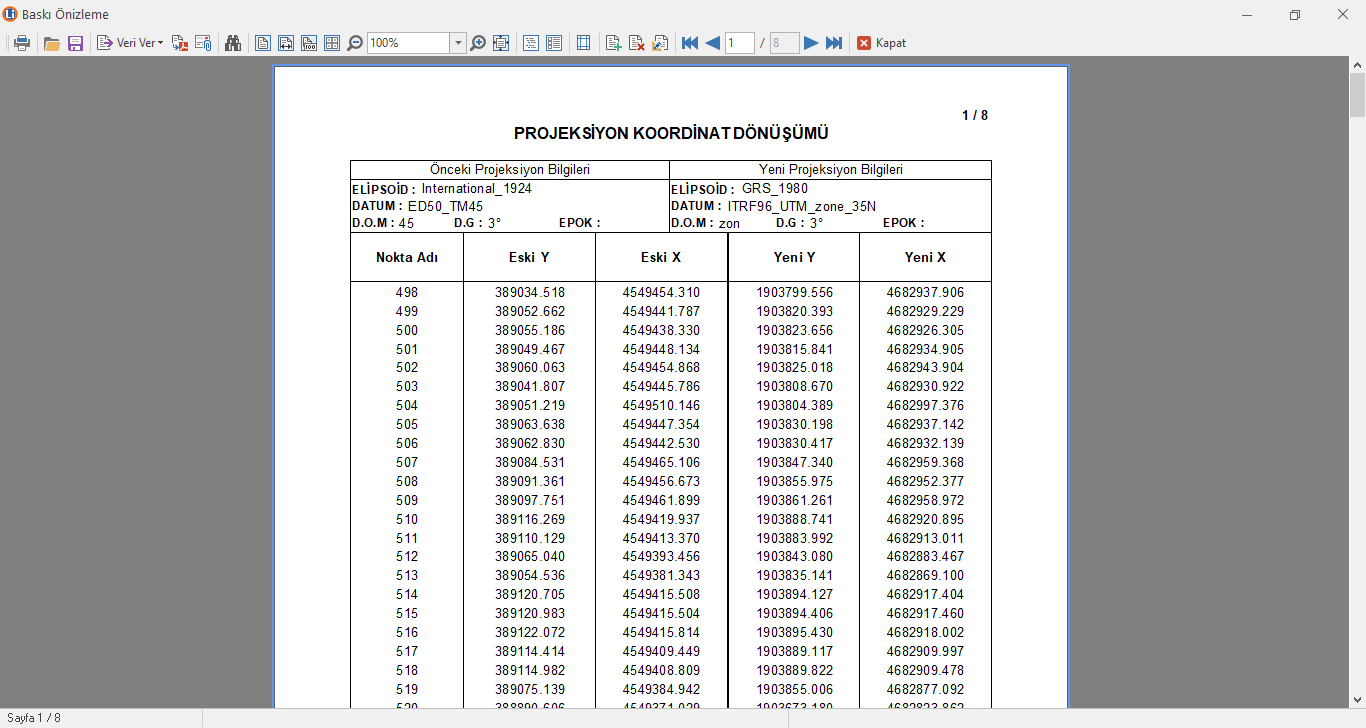1366x728 pixels.
Task: Click point name 510 cell
Action: (407, 519)
